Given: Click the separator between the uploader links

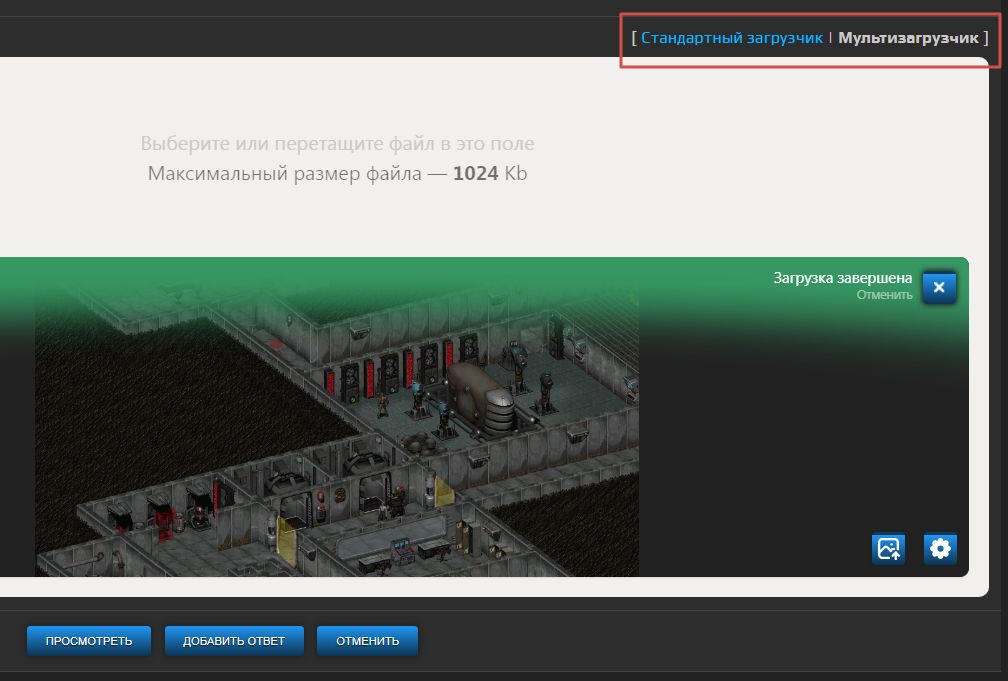Looking at the screenshot, I should [x=830, y=38].
